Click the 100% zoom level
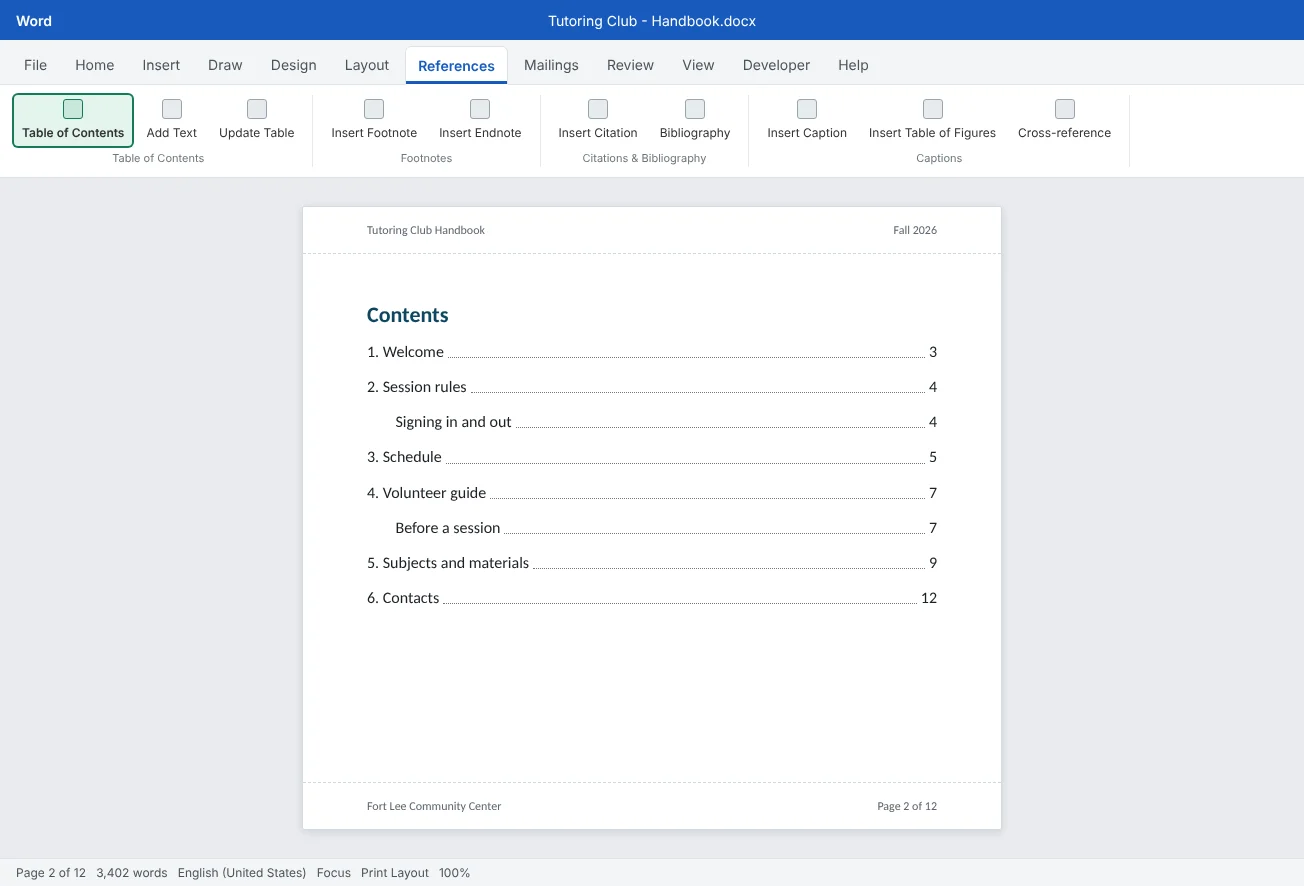Viewport: 1304px width, 886px height. click(454, 873)
